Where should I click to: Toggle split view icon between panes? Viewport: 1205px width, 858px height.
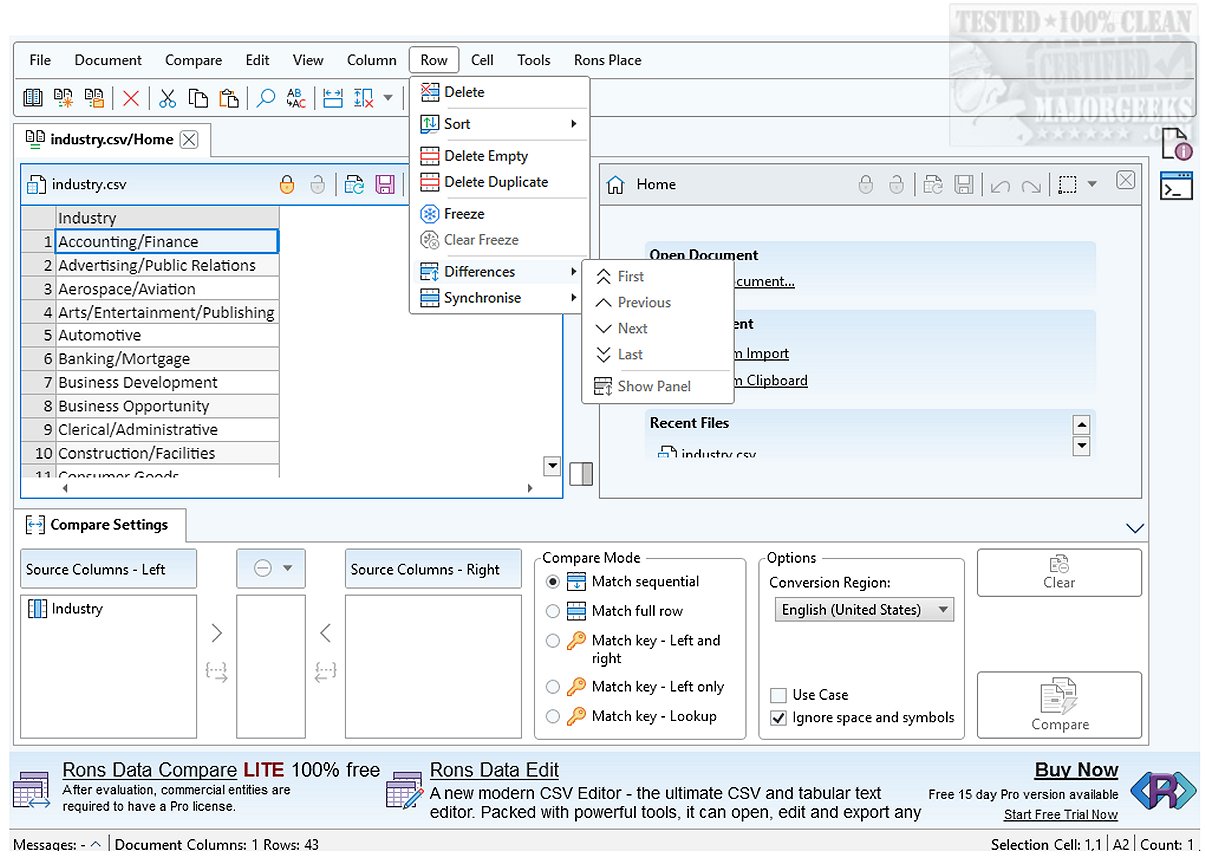[x=581, y=473]
